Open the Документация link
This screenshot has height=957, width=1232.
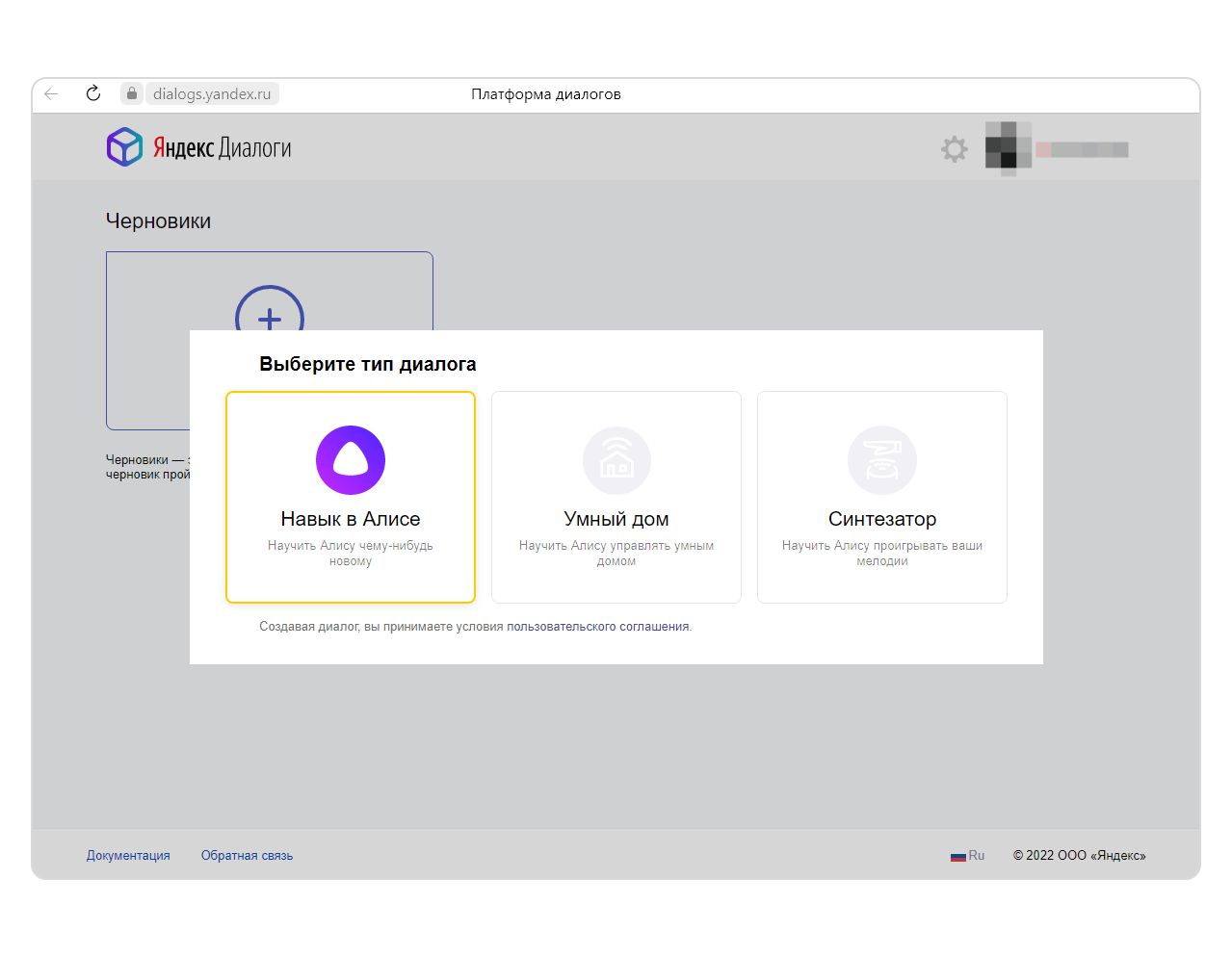tap(128, 856)
